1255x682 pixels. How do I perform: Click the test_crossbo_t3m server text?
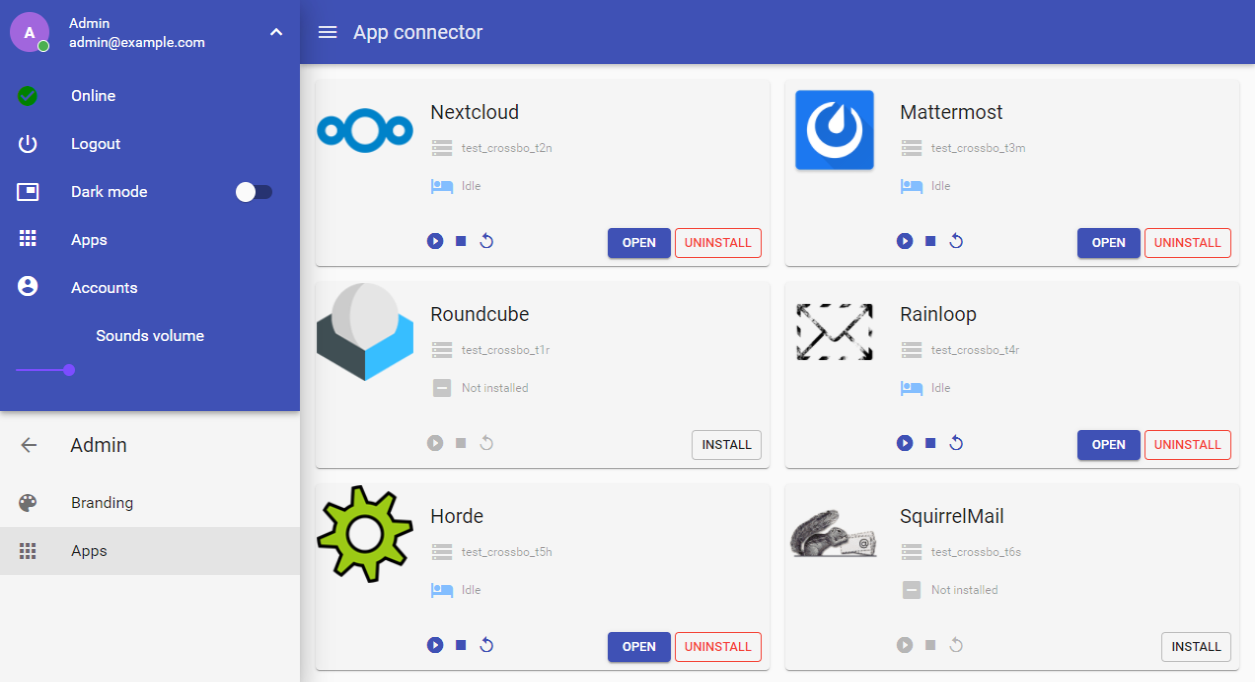(x=978, y=148)
